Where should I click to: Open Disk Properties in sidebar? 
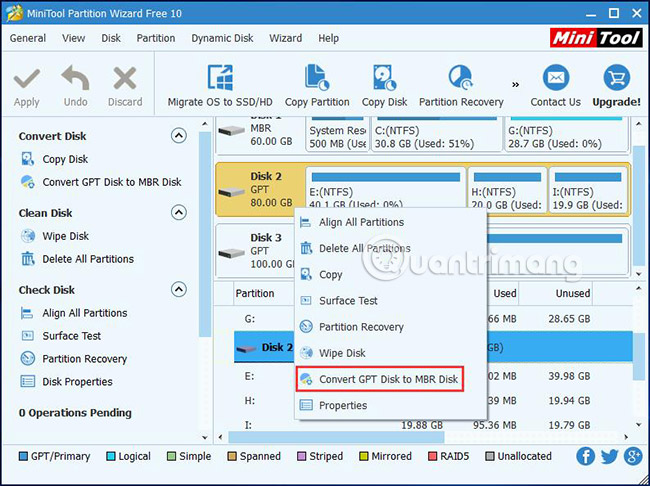click(x=77, y=382)
